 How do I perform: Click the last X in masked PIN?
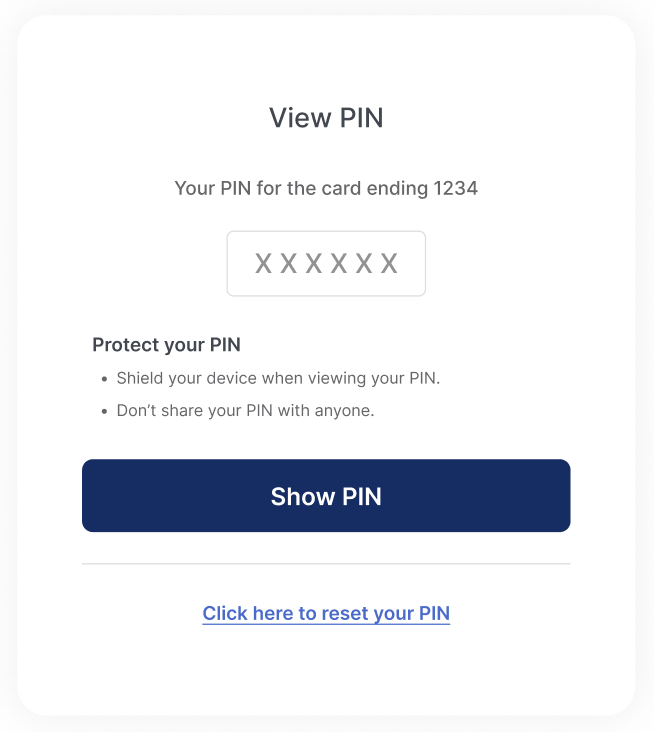pos(389,264)
